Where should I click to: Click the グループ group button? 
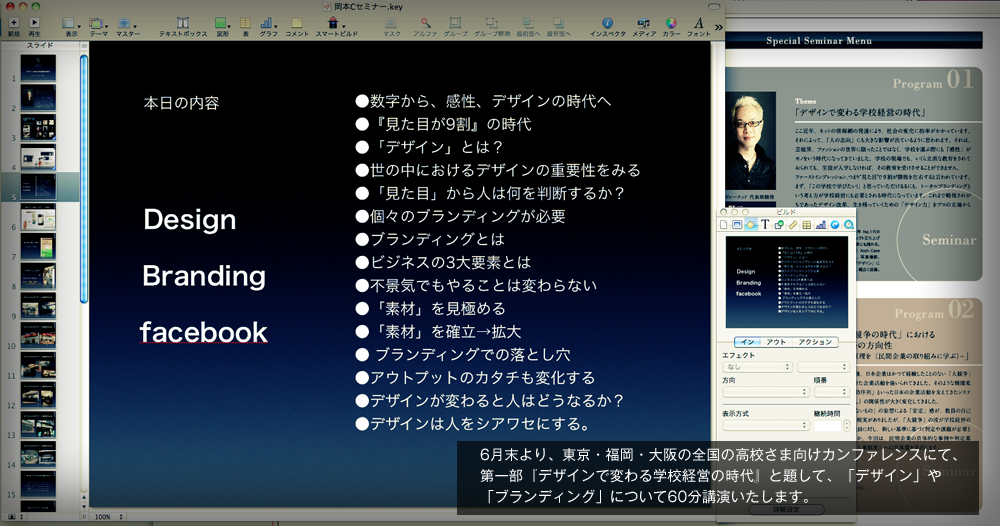[455, 26]
